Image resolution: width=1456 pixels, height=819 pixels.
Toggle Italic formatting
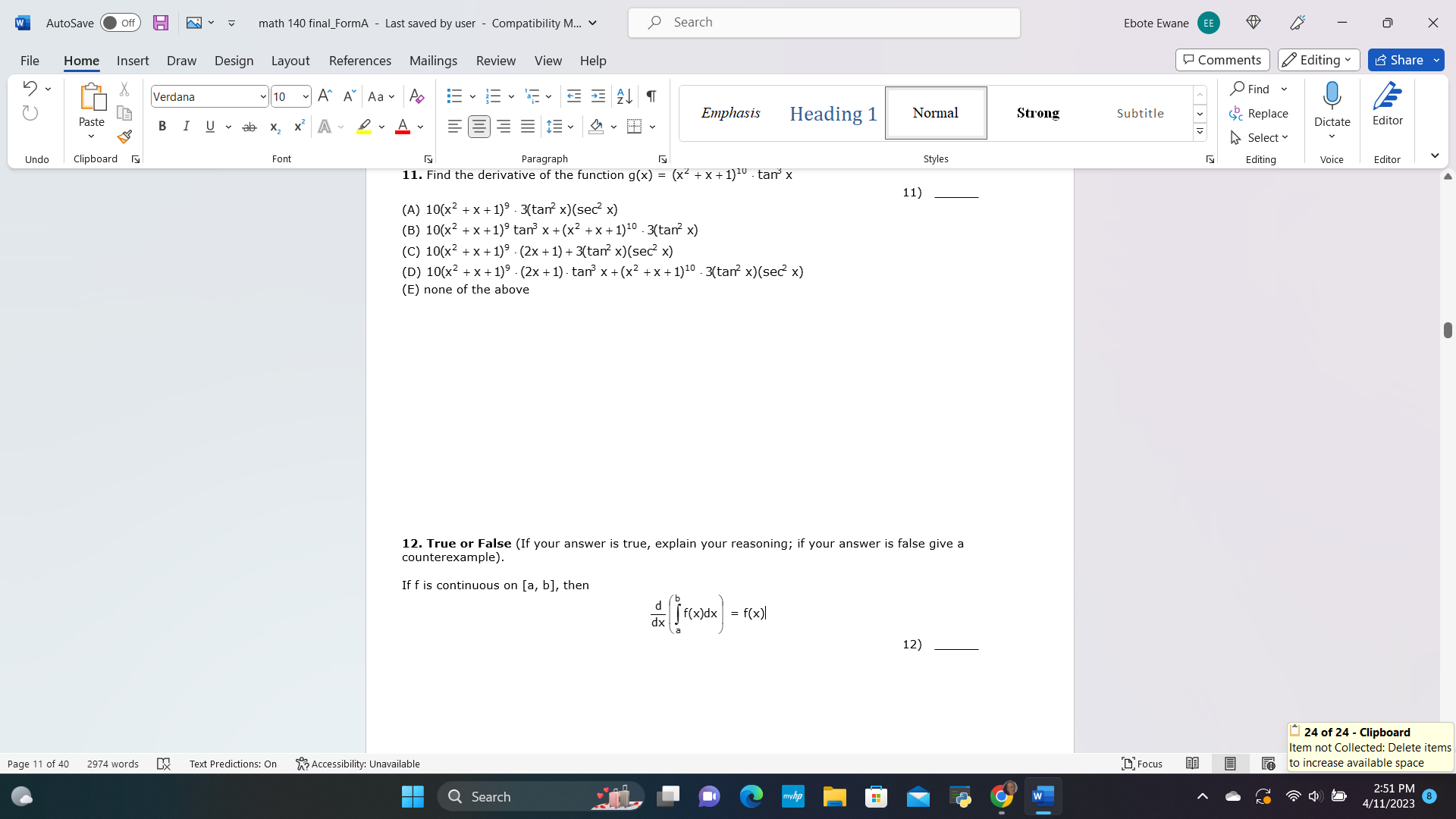pyautogui.click(x=186, y=127)
